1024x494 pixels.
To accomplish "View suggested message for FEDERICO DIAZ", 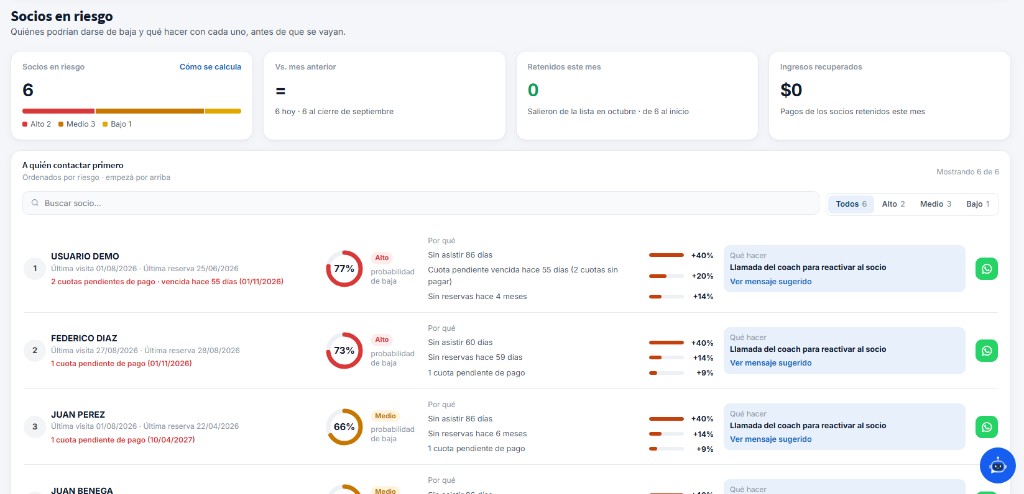I will coord(771,363).
